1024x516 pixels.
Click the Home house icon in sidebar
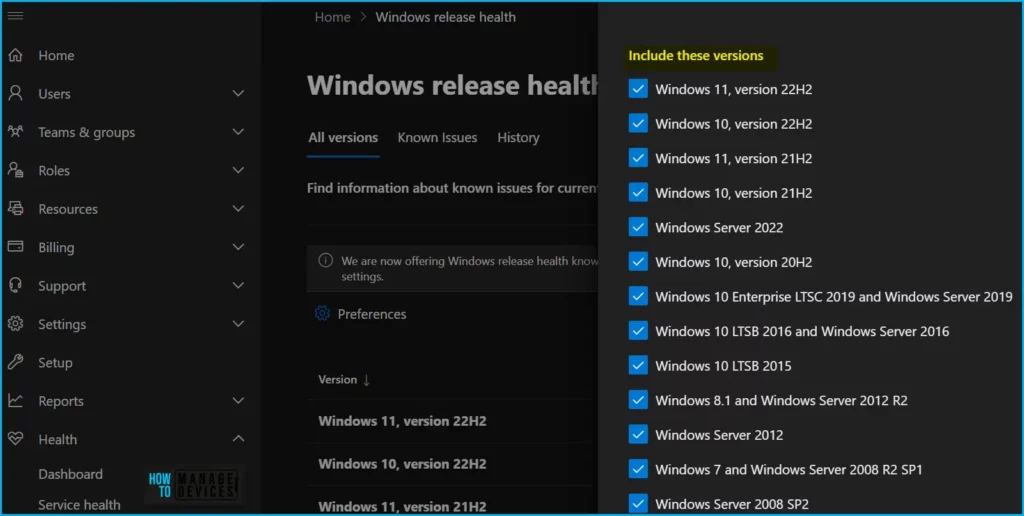tap(15, 56)
